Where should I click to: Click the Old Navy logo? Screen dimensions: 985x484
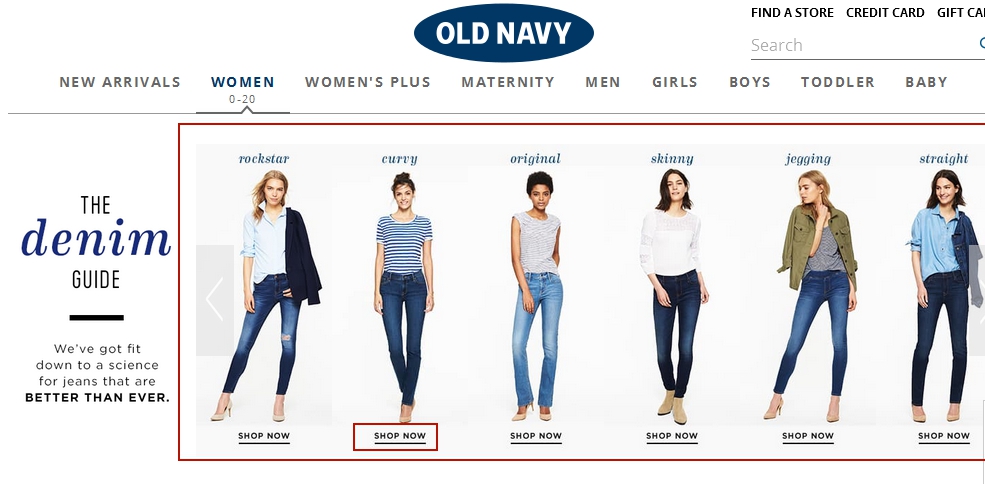pyautogui.click(x=503, y=33)
